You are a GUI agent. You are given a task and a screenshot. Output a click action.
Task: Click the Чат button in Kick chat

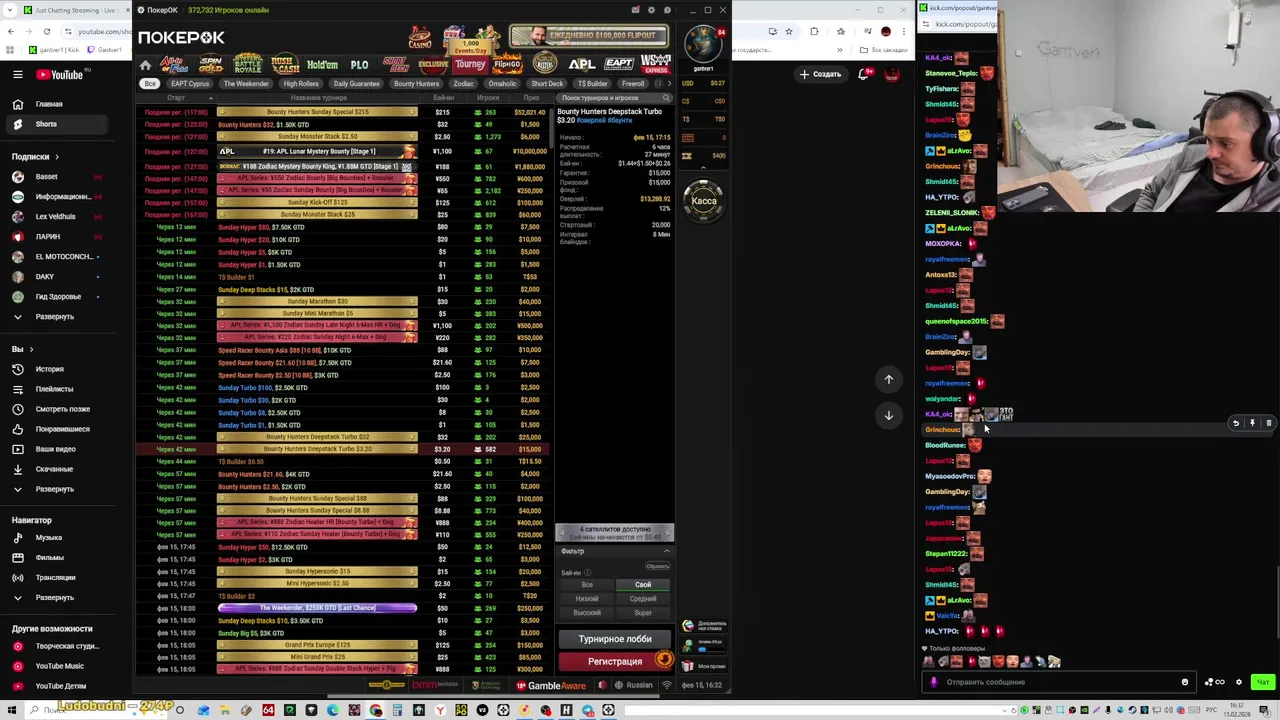tap(1262, 682)
